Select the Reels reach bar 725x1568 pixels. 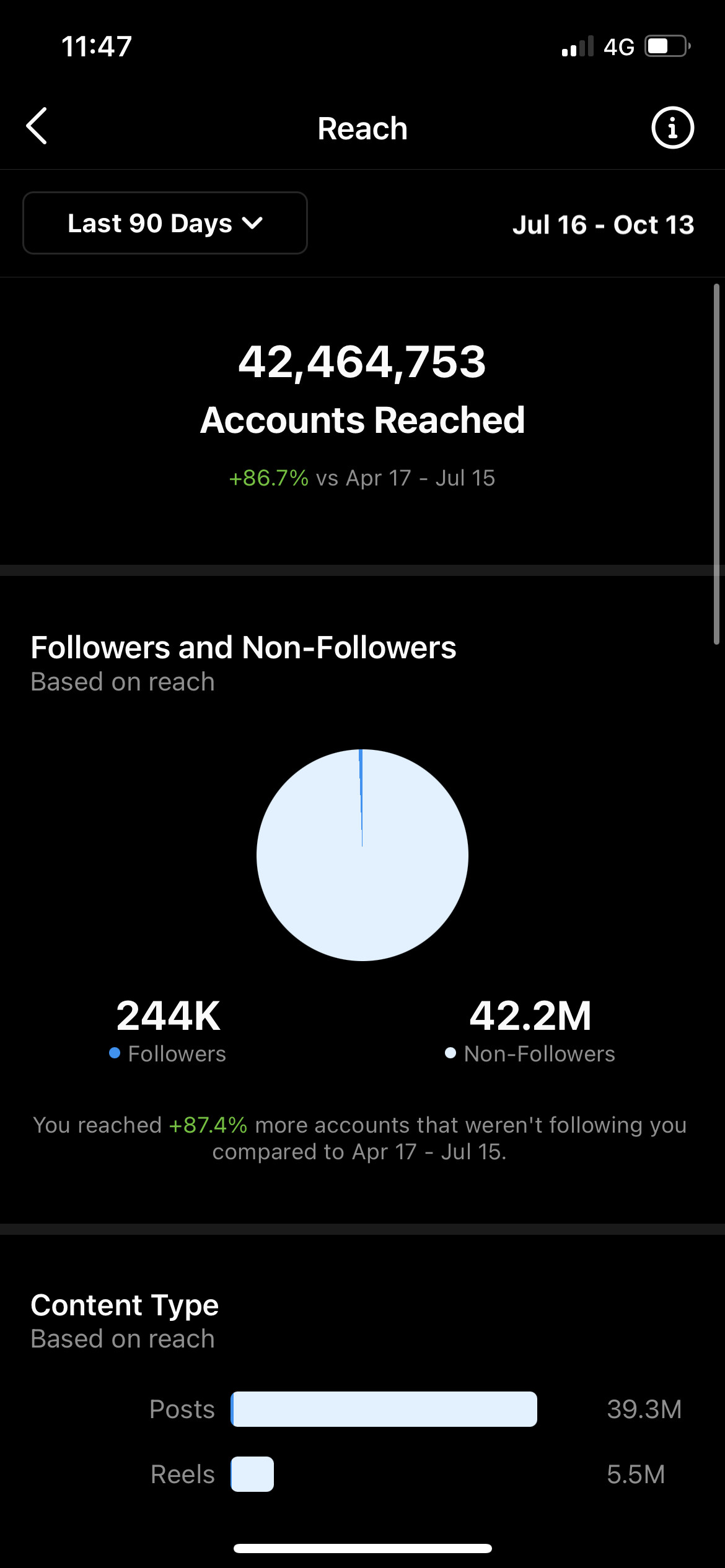pos(252,1474)
